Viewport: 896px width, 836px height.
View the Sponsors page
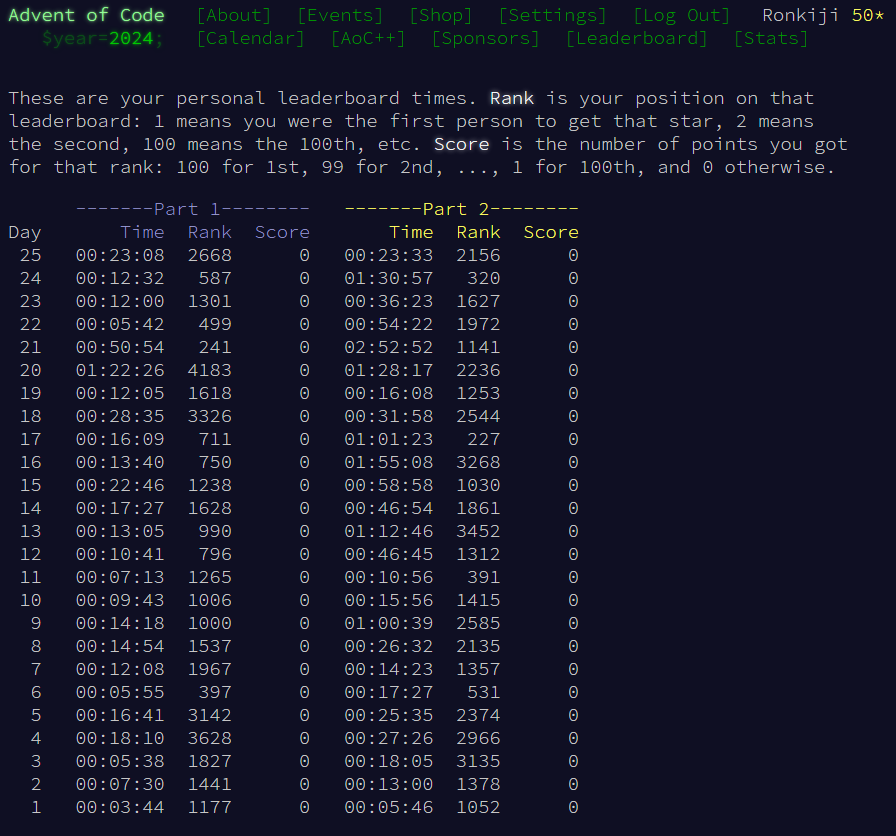[x=485, y=38]
